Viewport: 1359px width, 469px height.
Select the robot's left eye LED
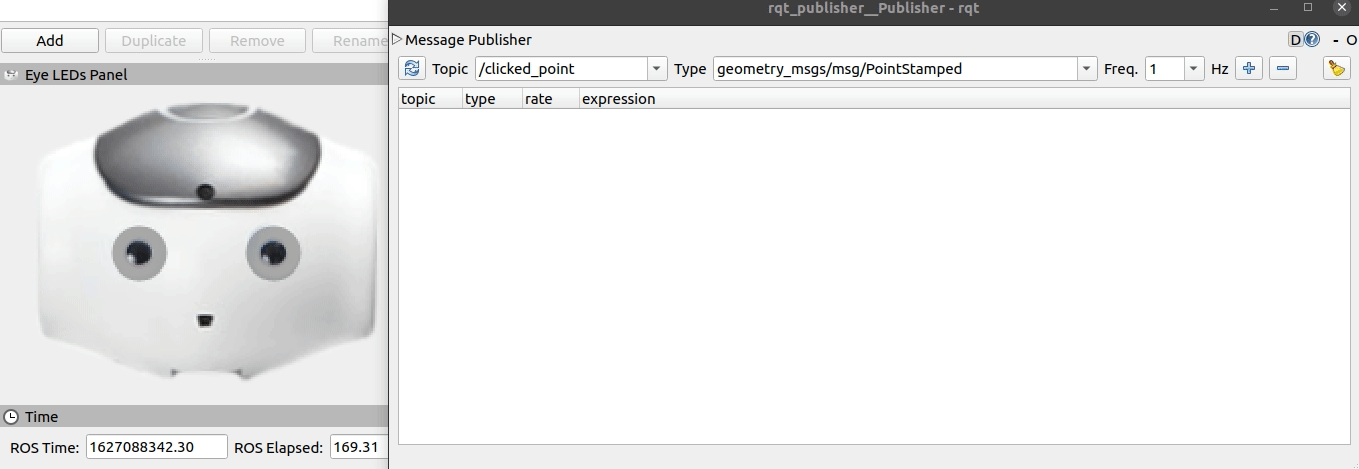coord(272,252)
